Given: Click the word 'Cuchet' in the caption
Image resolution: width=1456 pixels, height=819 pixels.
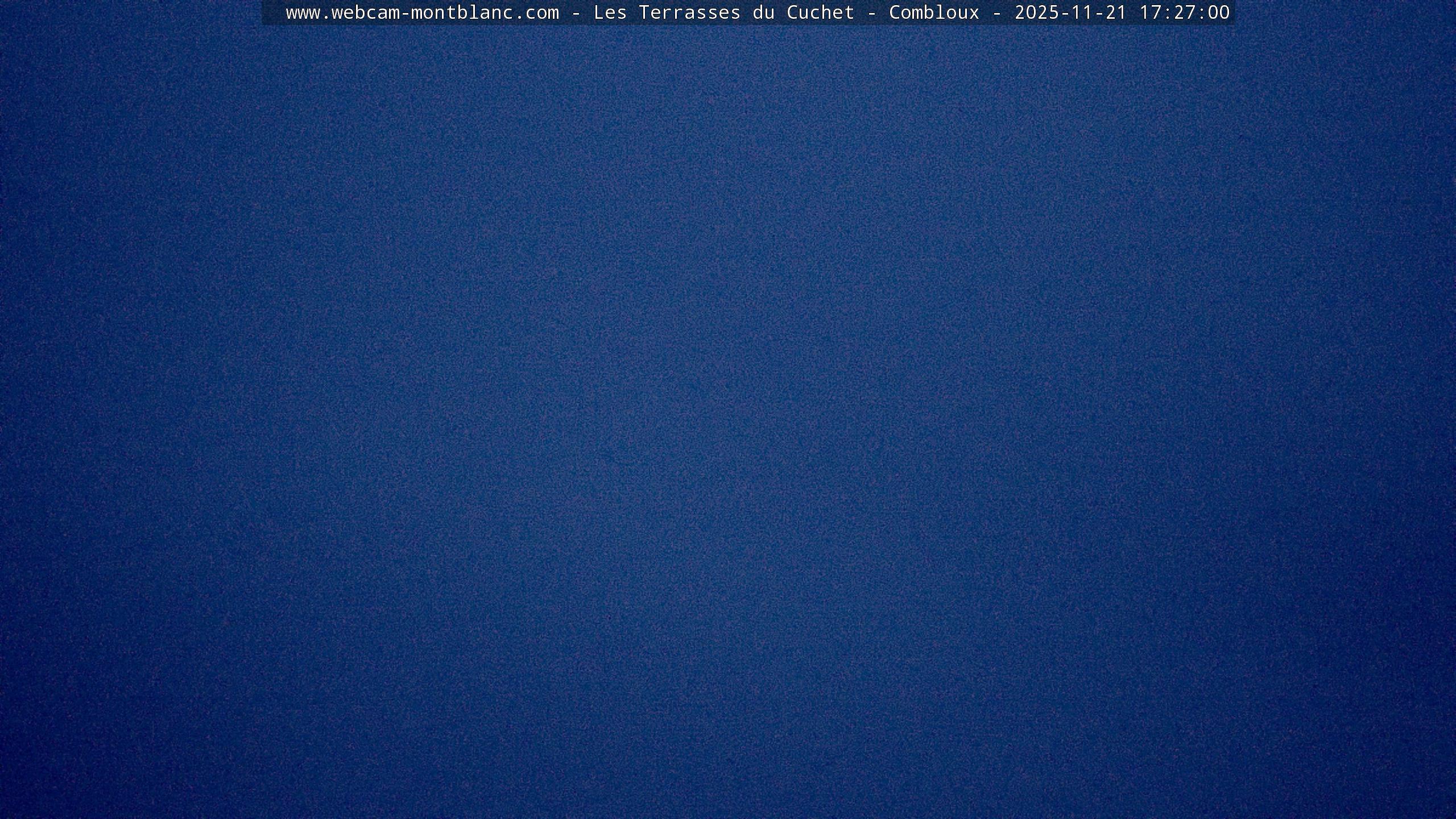Looking at the screenshot, I should pyautogui.click(x=820, y=13).
